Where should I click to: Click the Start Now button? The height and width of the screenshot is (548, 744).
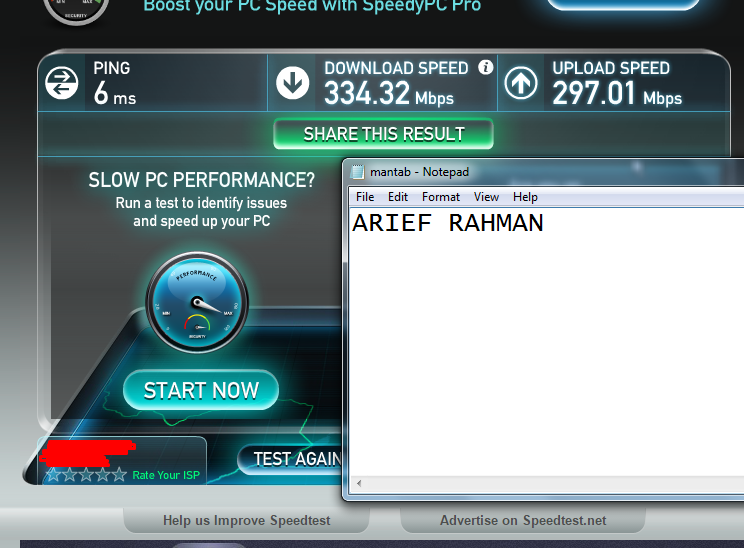pos(201,390)
